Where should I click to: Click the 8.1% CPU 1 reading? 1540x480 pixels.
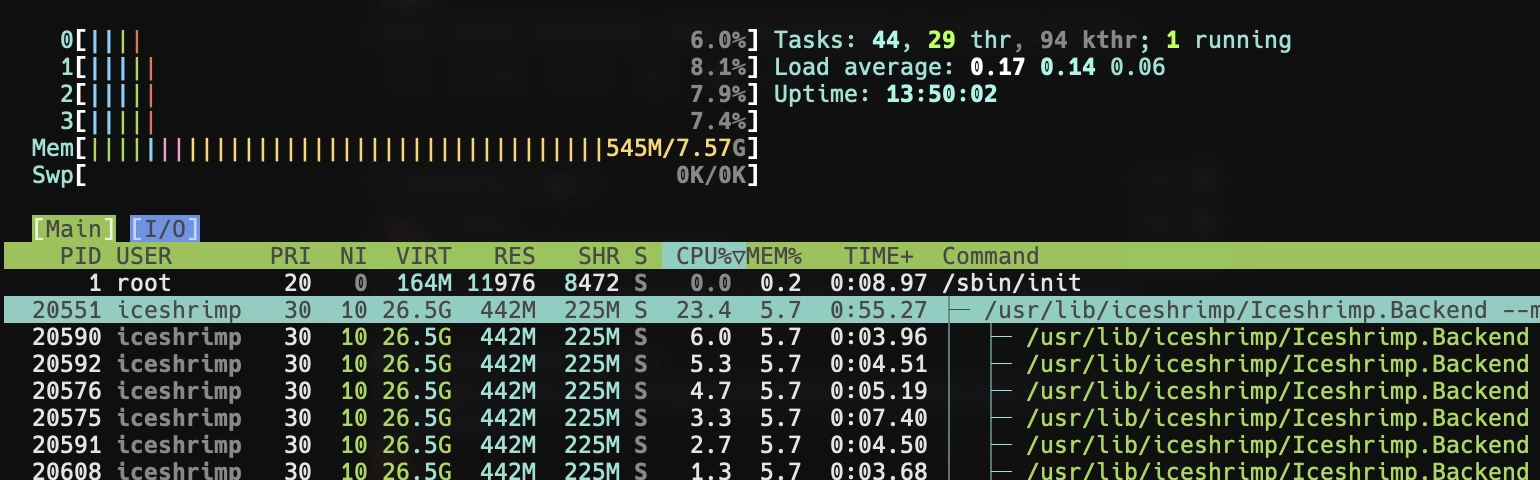coord(718,68)
